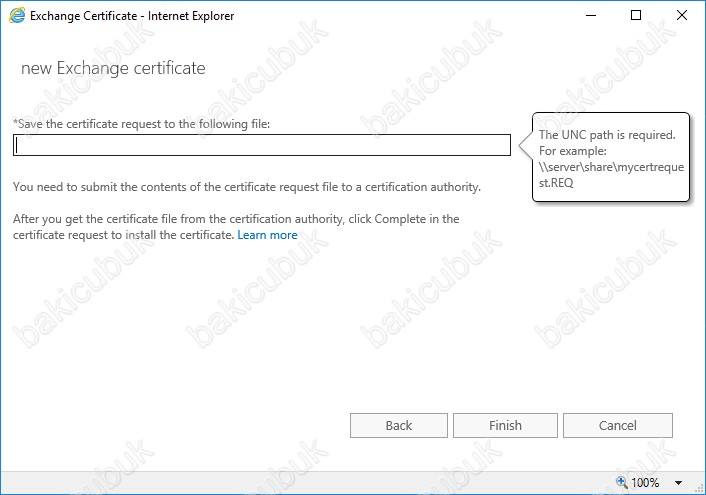706x495 pixels.
Task: Click Finish to save the request
Action: coord(505,426)
